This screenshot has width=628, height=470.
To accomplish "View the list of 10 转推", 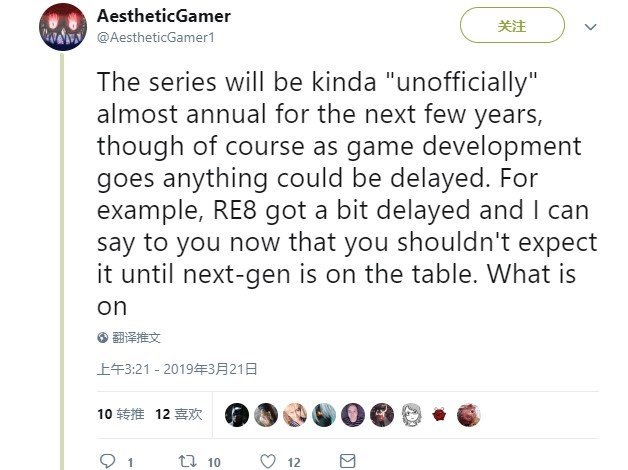I will [x=121, y=414].
